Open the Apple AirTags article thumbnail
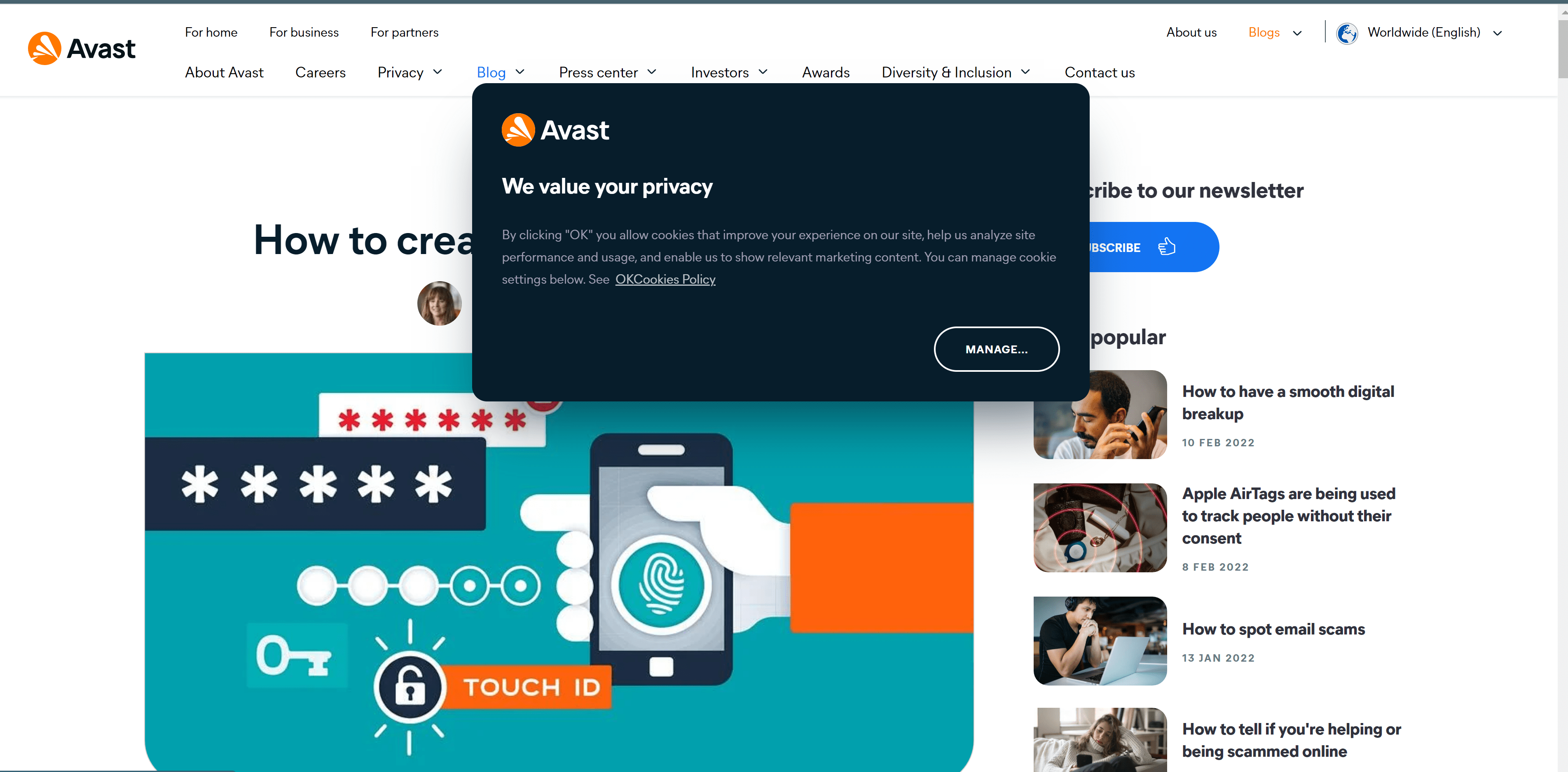1568x772 pixels. pos(1100,527)
